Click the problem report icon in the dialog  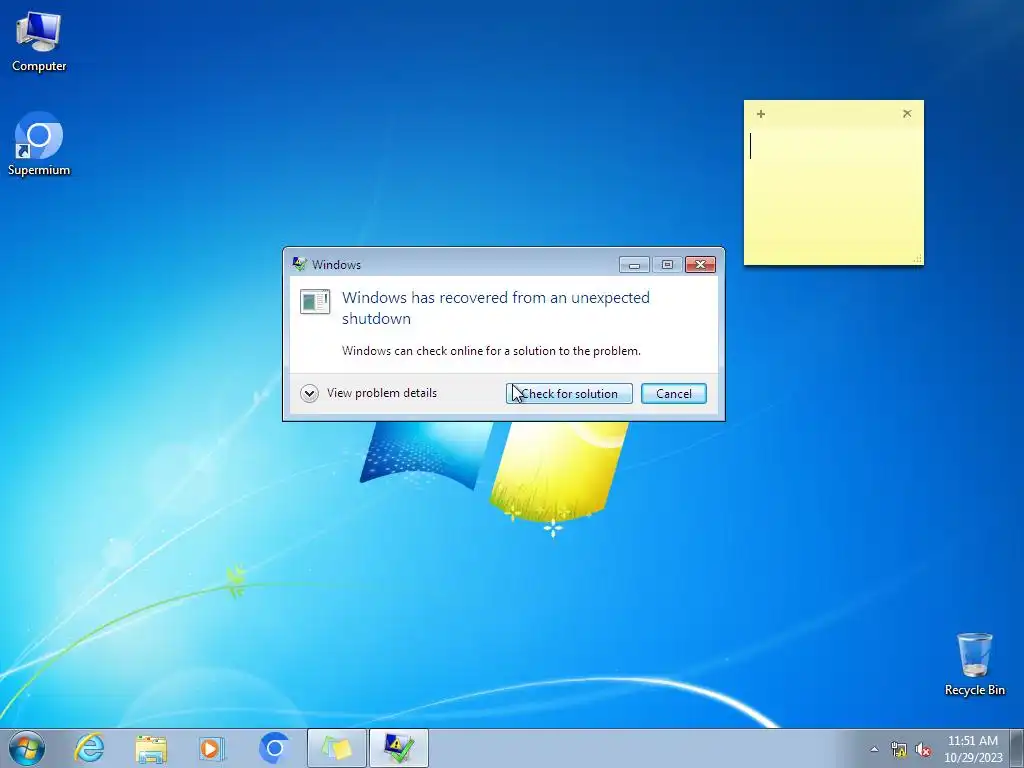[x=315, y=302]
